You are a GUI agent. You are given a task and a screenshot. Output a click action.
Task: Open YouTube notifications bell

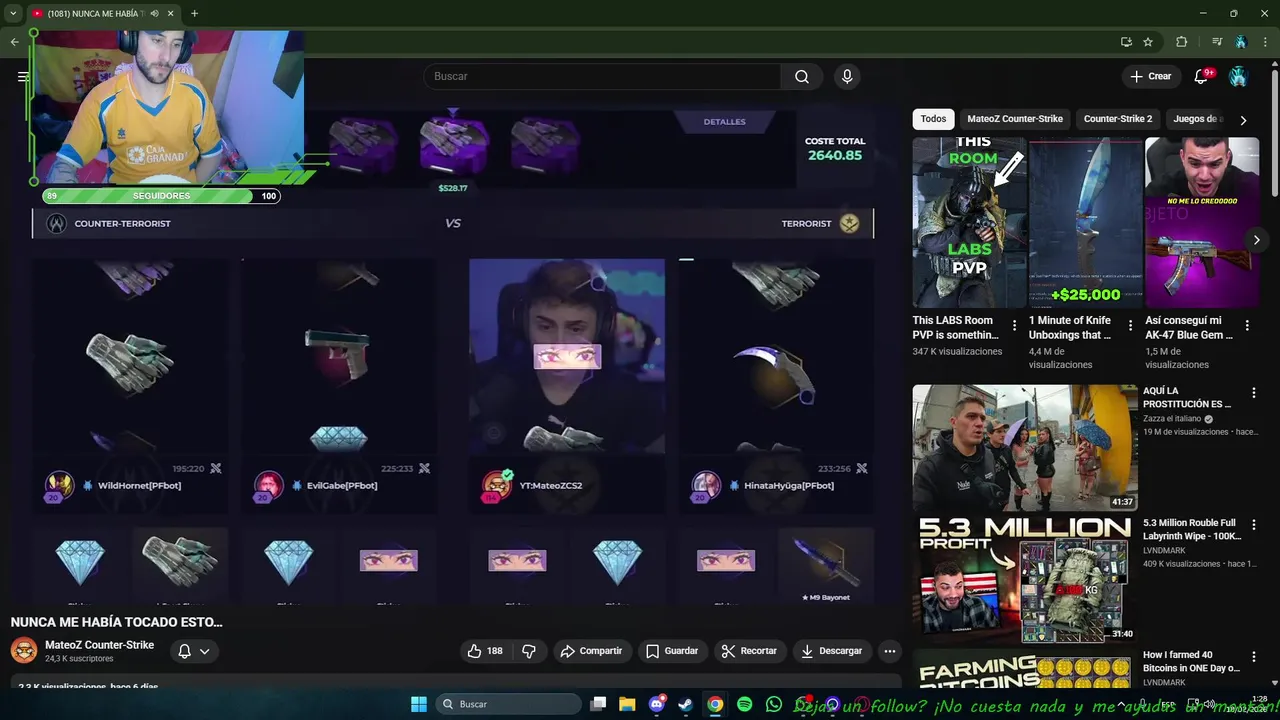click(1202, 76)
